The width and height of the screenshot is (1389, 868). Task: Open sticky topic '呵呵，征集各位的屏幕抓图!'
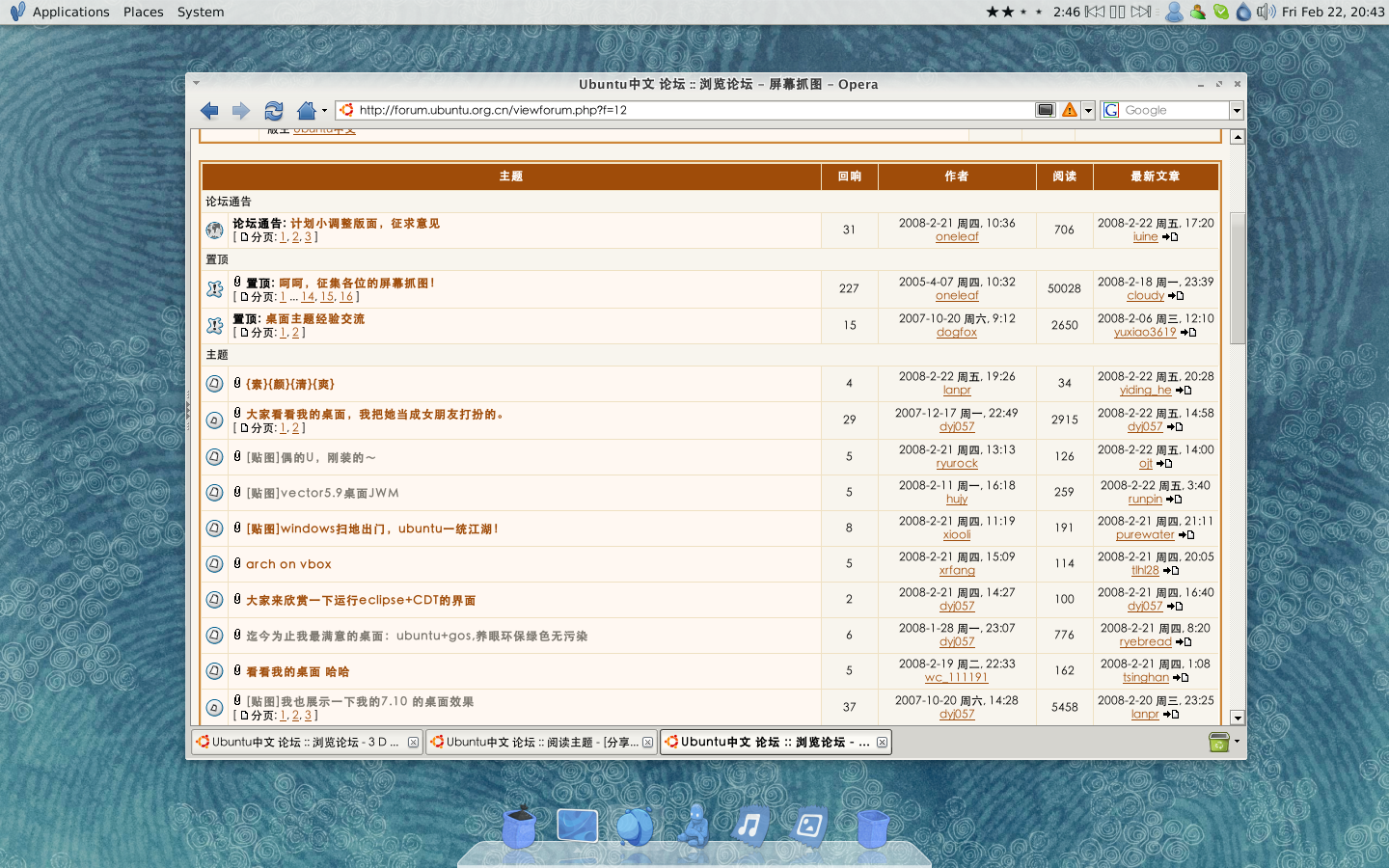pyautogui.click(x=357, y=283)
